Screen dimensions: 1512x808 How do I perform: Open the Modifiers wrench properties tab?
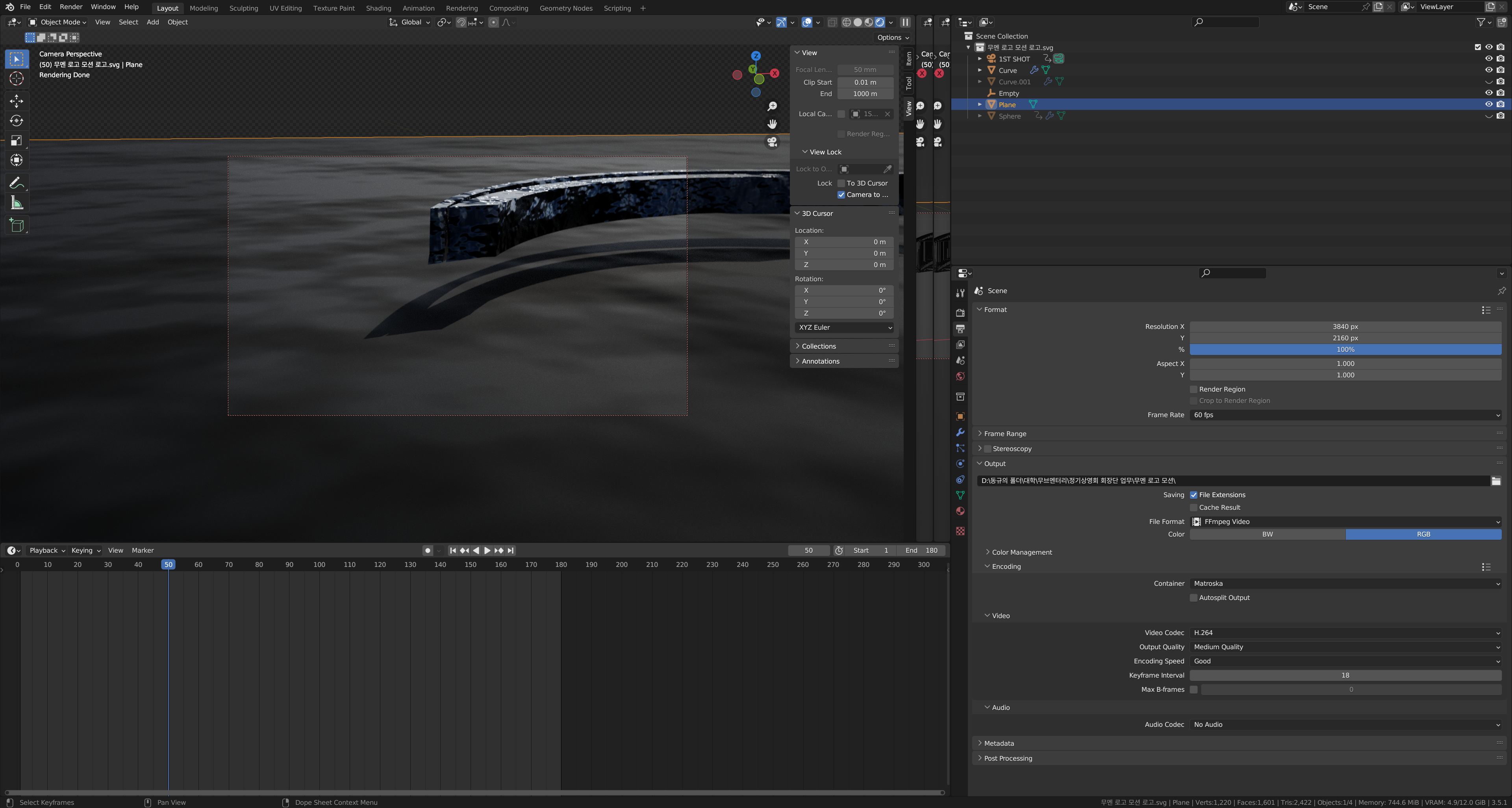[960, 432]
